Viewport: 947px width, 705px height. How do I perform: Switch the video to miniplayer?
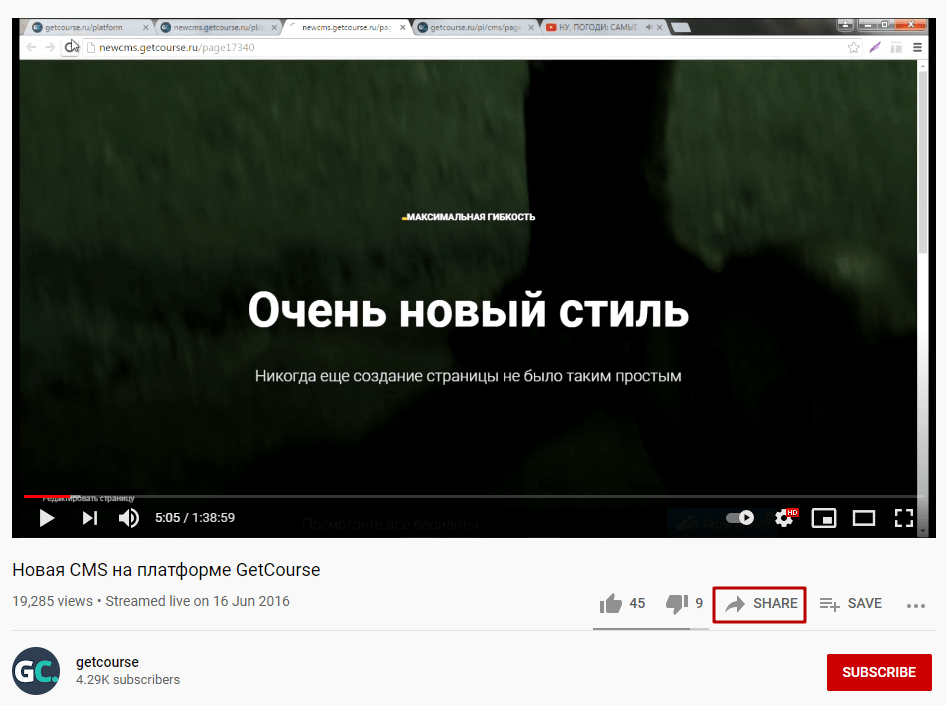point(824,518)
